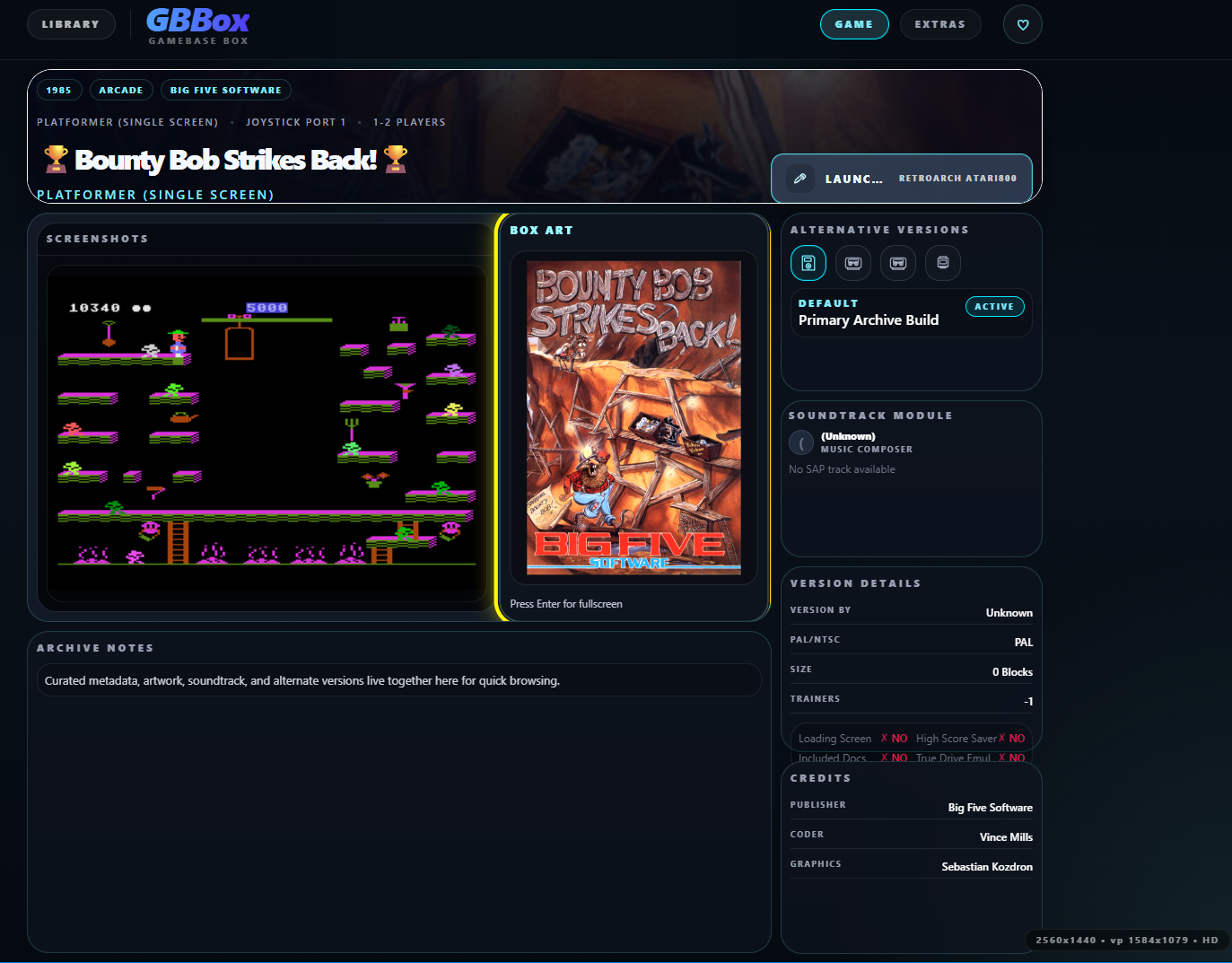
Task: Click coder Vince Mills in Credits
Action: 1006,837
